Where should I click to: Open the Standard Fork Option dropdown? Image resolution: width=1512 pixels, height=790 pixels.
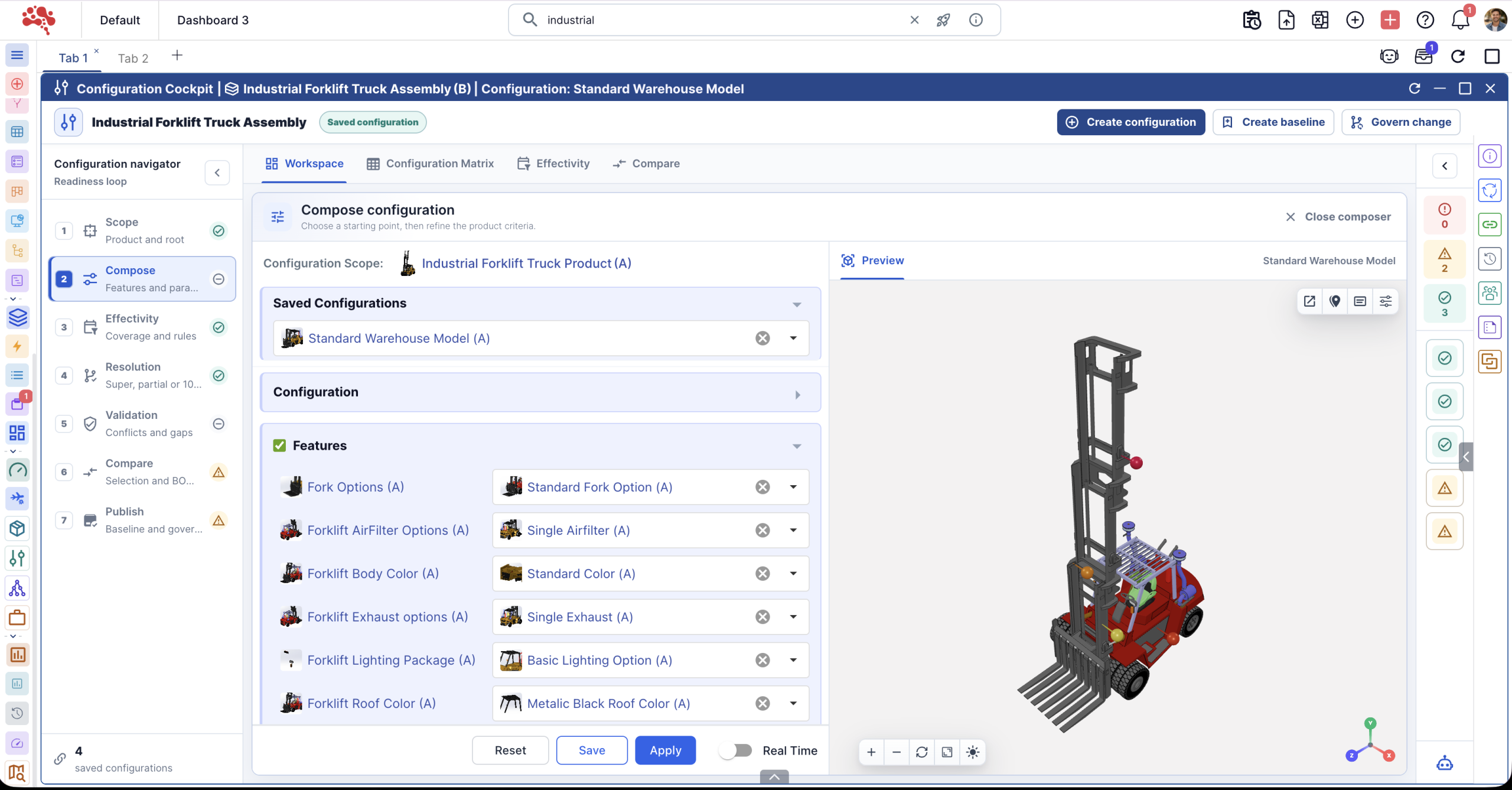(793, 487)
